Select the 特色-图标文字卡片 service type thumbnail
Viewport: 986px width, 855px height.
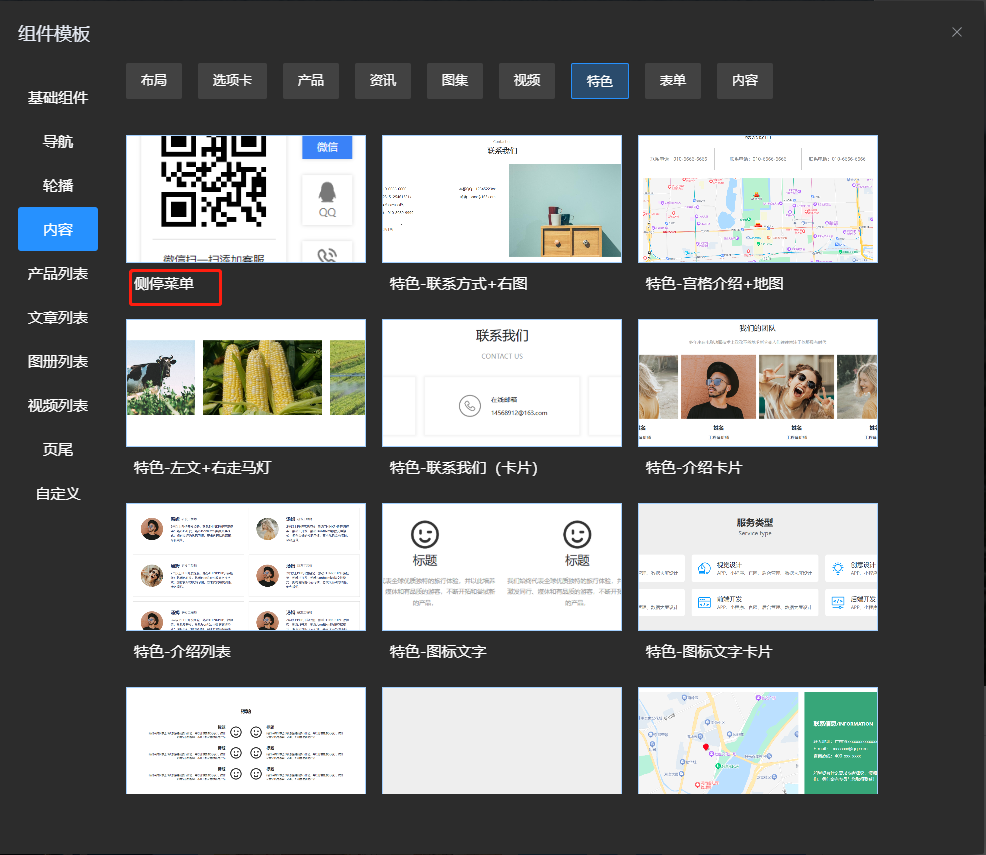click(758, 567)
